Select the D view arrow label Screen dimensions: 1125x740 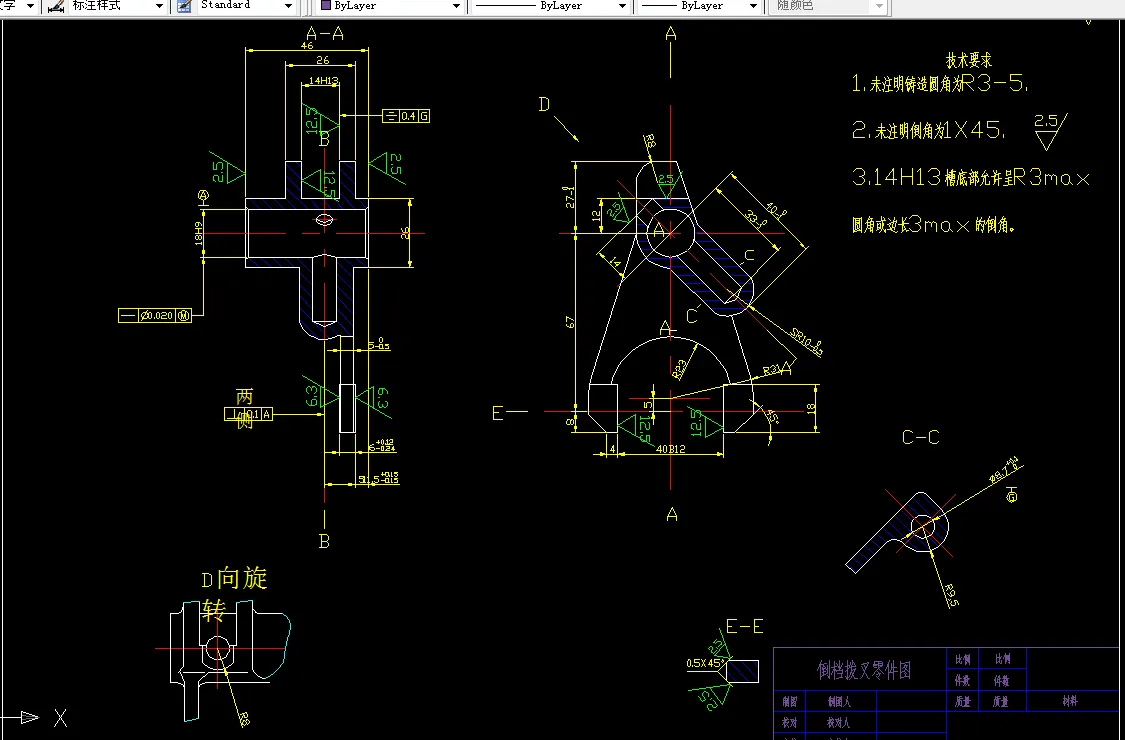pyautogui.click(x=544, y=105)
